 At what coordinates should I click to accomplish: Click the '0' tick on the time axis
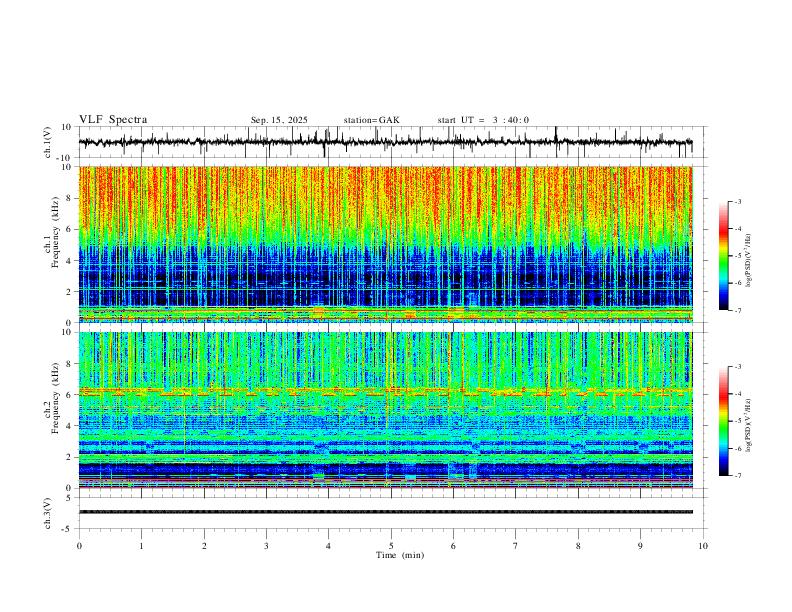coord(79,546)
